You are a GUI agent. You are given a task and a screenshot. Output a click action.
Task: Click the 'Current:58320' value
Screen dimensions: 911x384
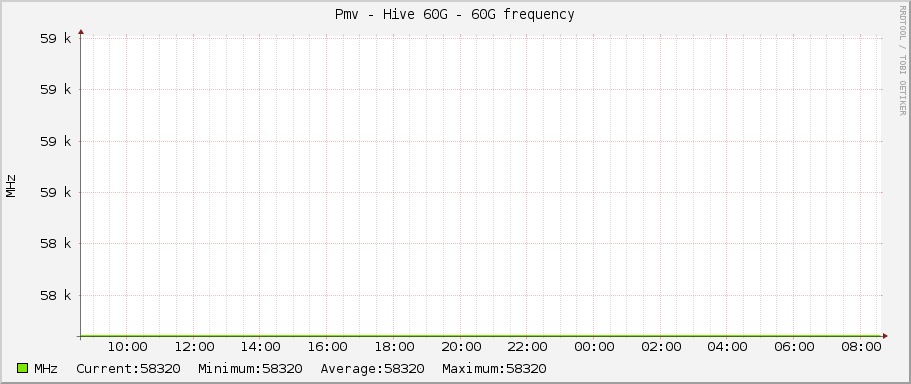coord(128,369)
